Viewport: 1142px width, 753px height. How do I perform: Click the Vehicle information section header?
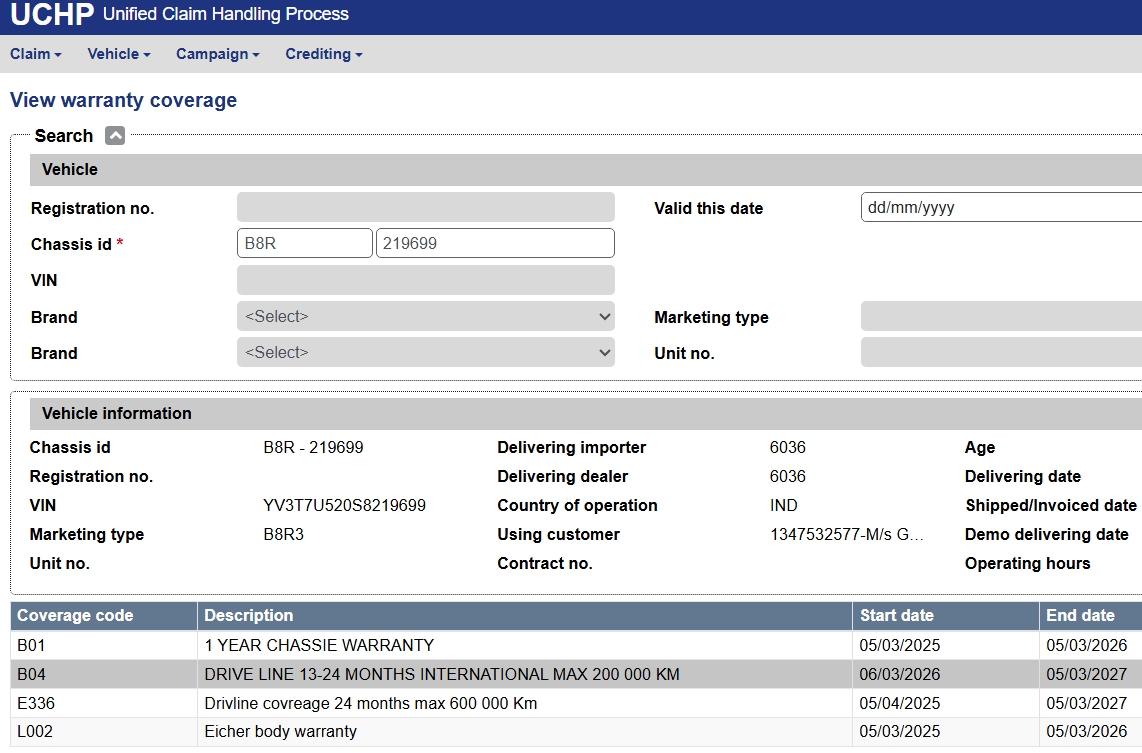117,414
